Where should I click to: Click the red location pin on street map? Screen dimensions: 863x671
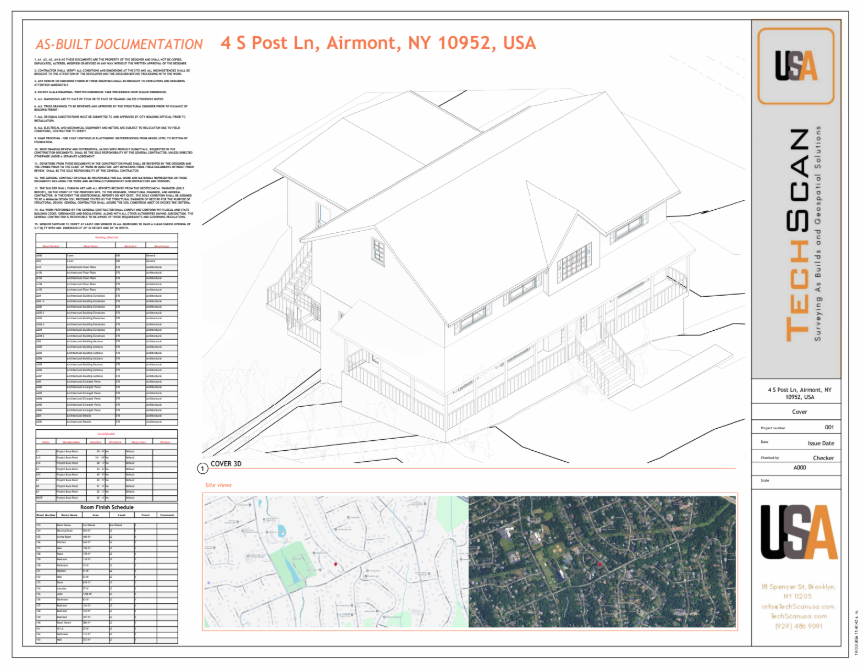[336, 565]
